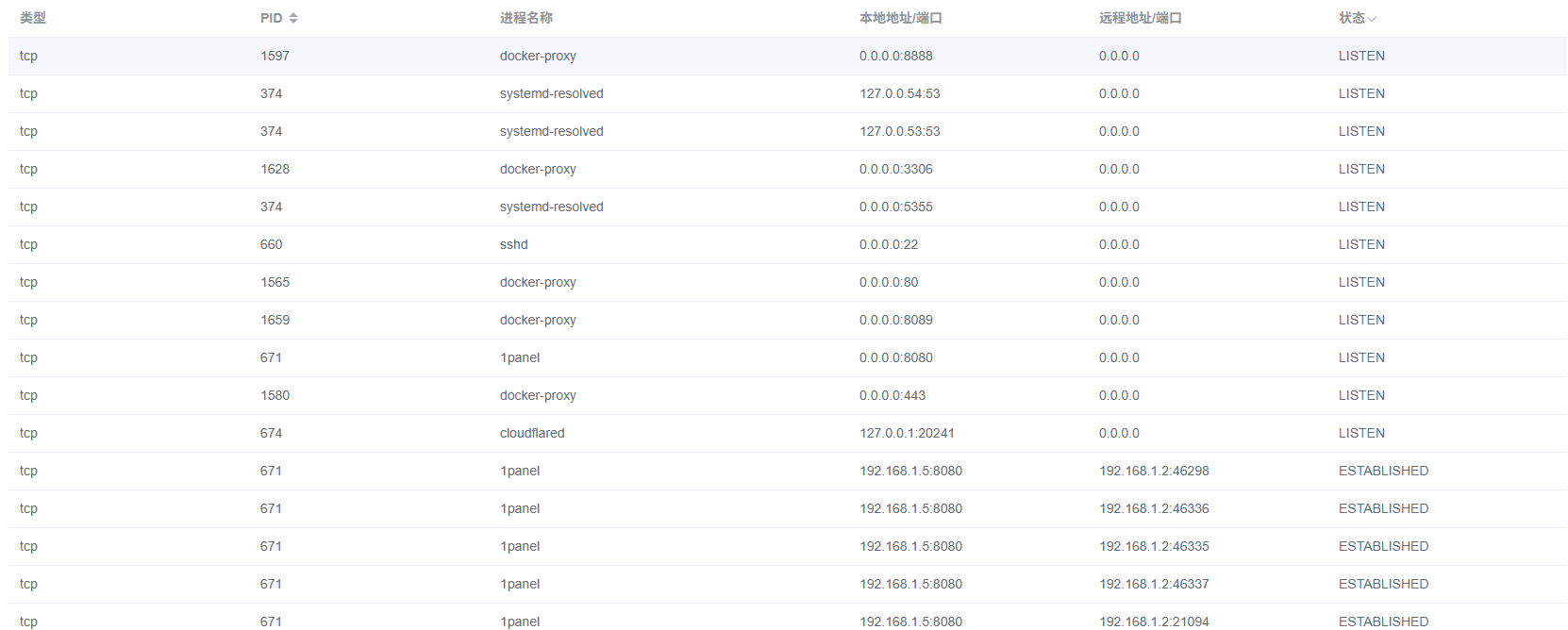The image size is (1568, 630).
Task: Click LISTEN status in the sshd row
Action: [1361, 244]
